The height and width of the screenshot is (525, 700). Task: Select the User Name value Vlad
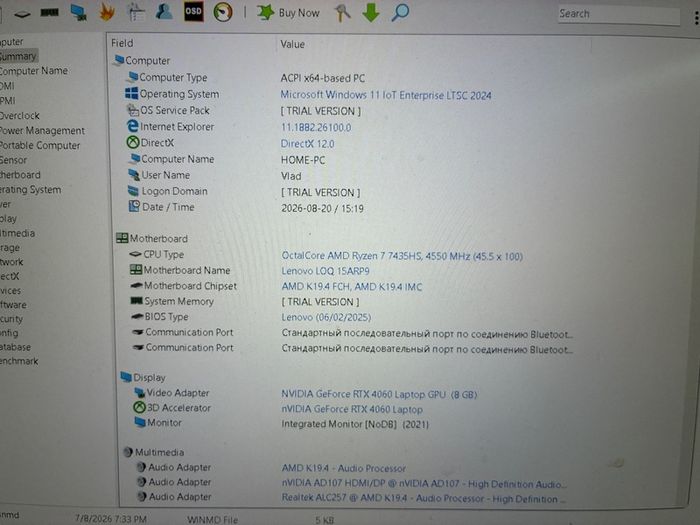(x=291, y=176)
